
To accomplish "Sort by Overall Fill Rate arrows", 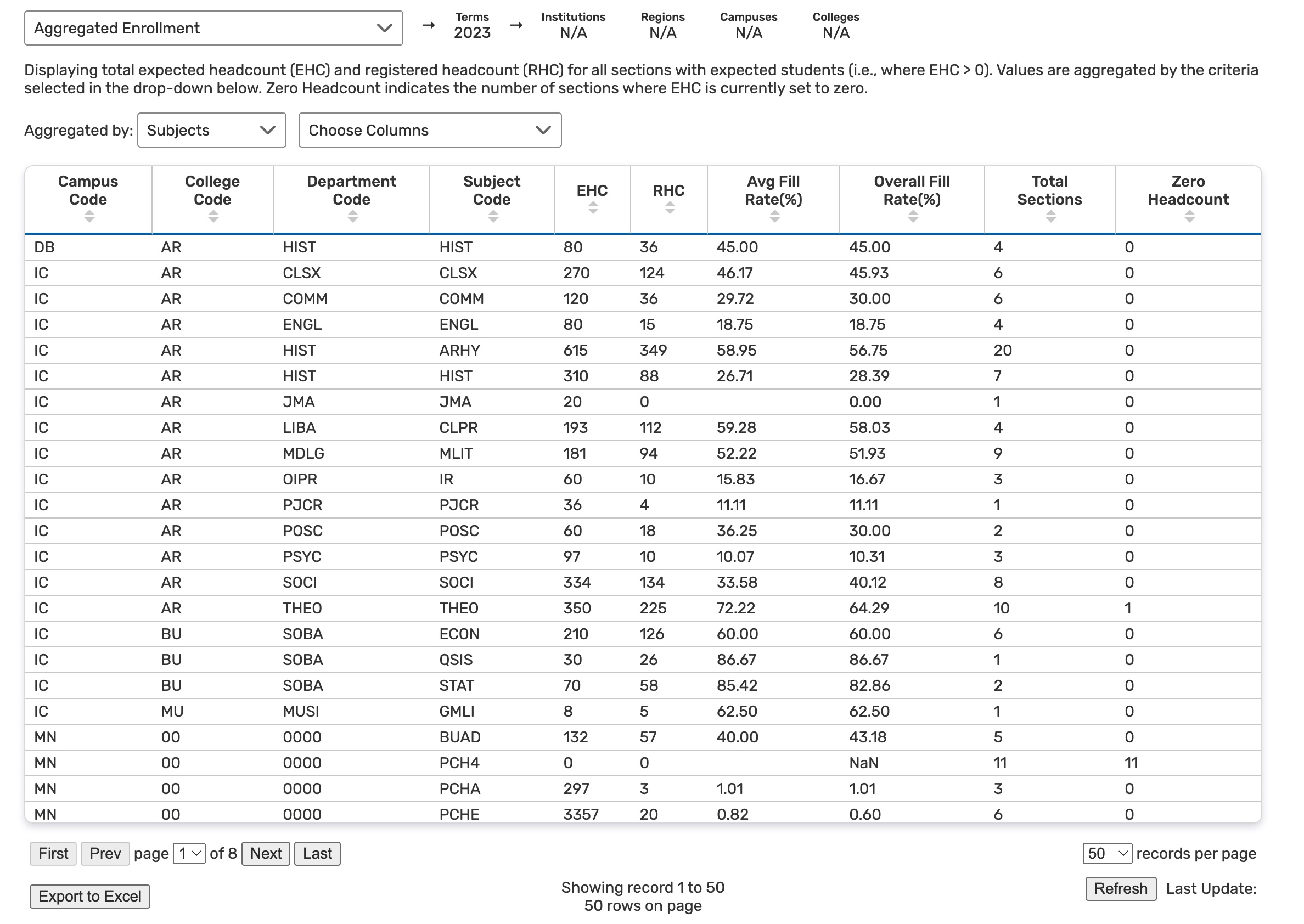I will point(913,216).
